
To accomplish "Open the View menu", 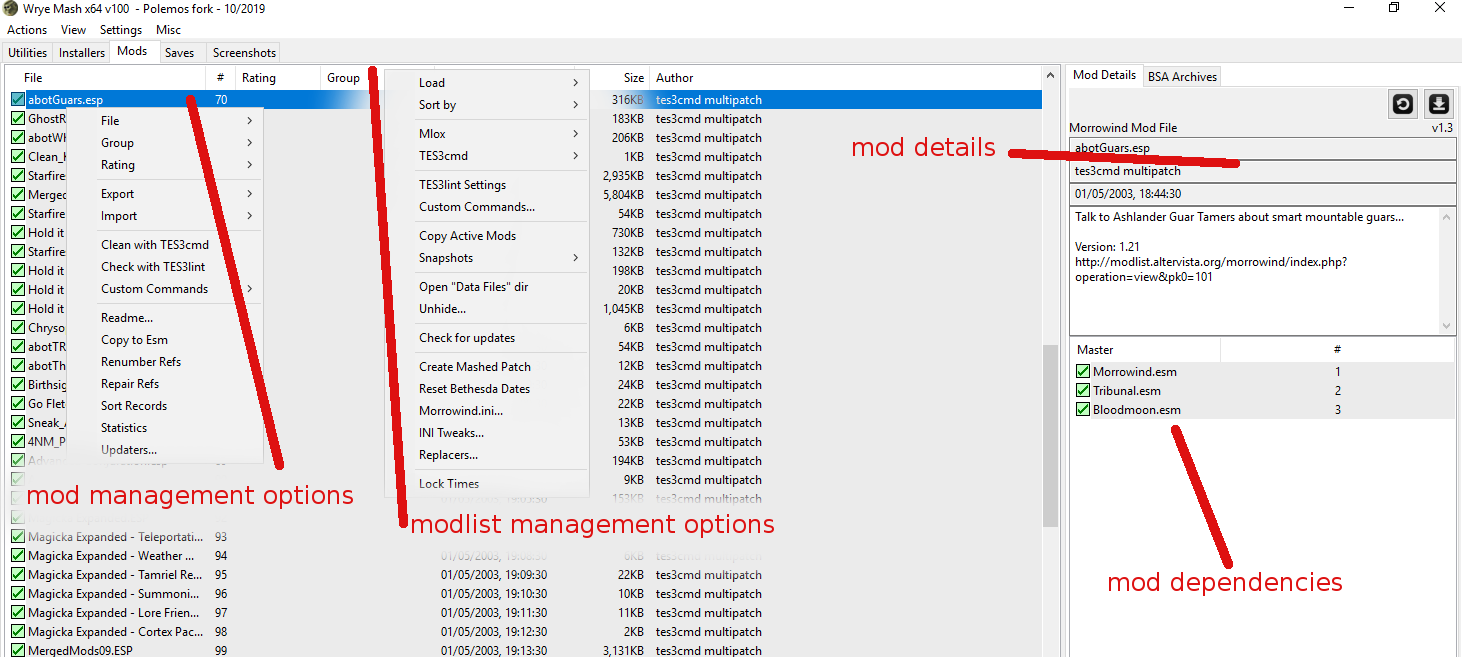I will coord(74,30).
